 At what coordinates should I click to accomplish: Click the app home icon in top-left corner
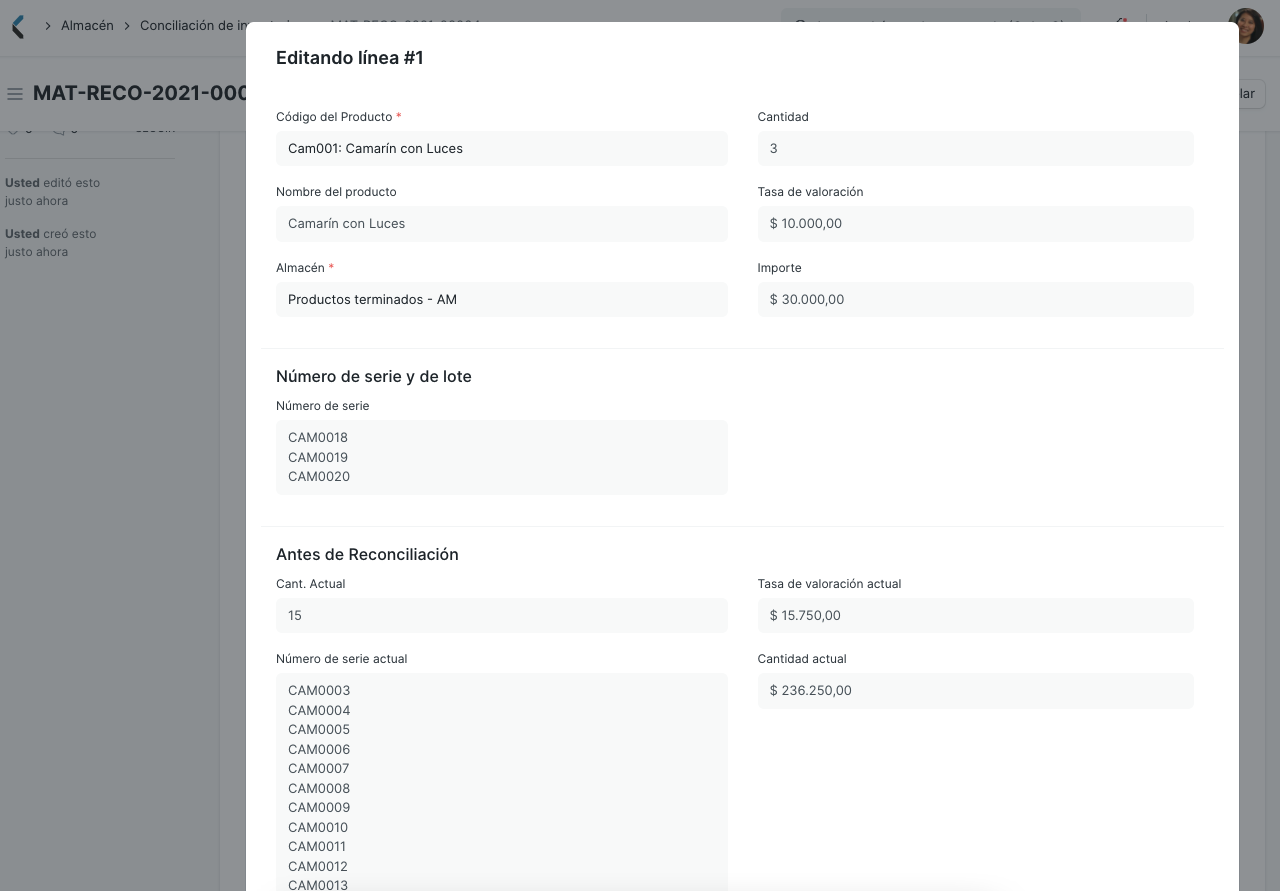[16, 25]
